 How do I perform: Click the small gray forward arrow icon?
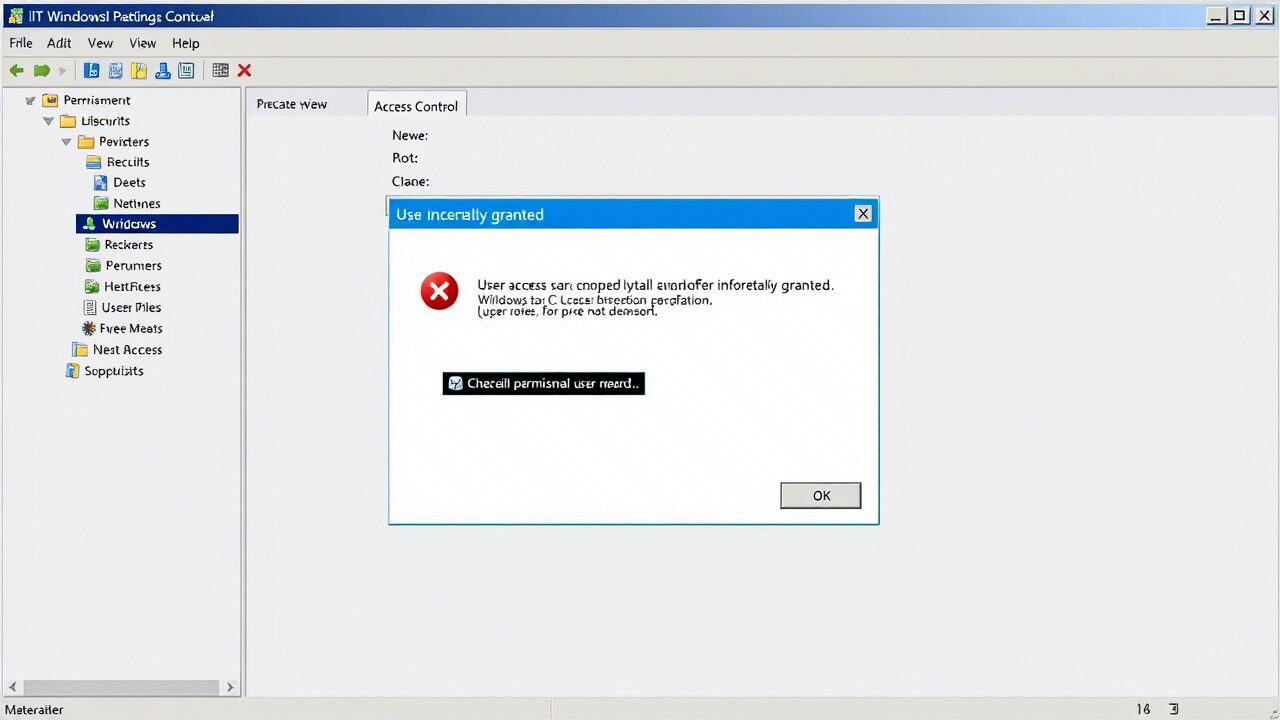62,71
